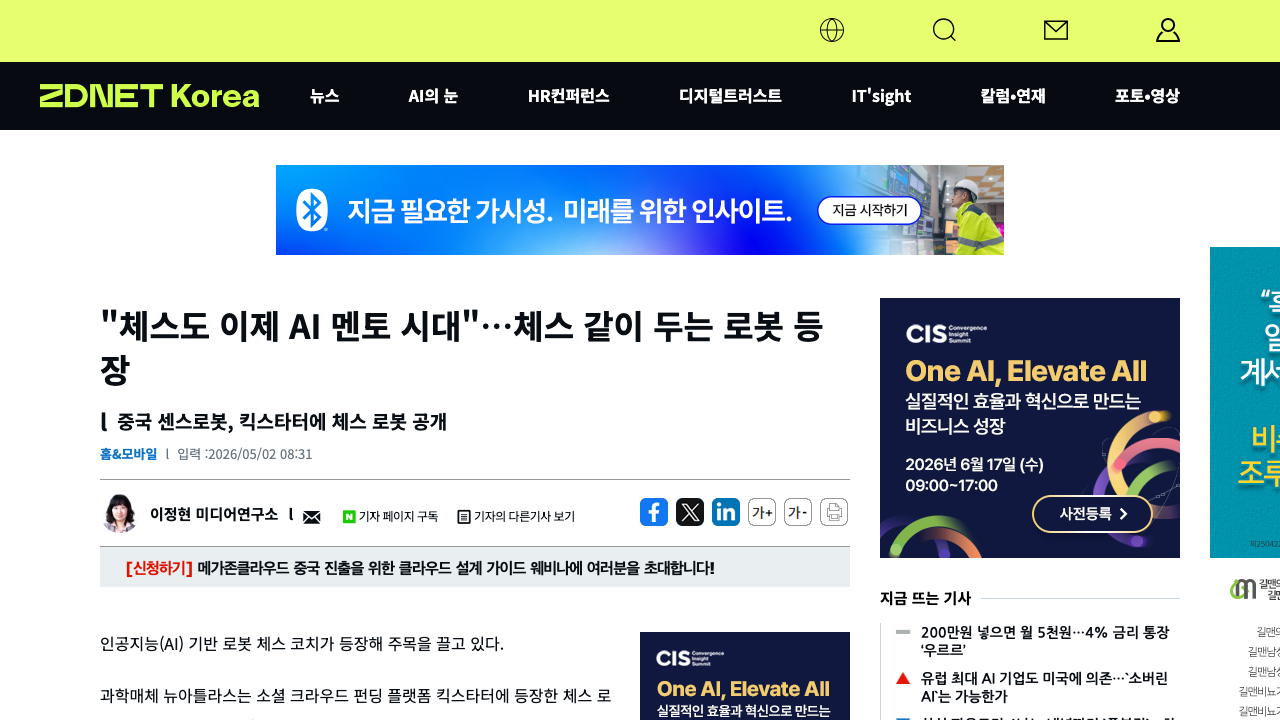Screen dimensions: 1280x720
Task: Open the language globe icon
Action: [832, 30]
